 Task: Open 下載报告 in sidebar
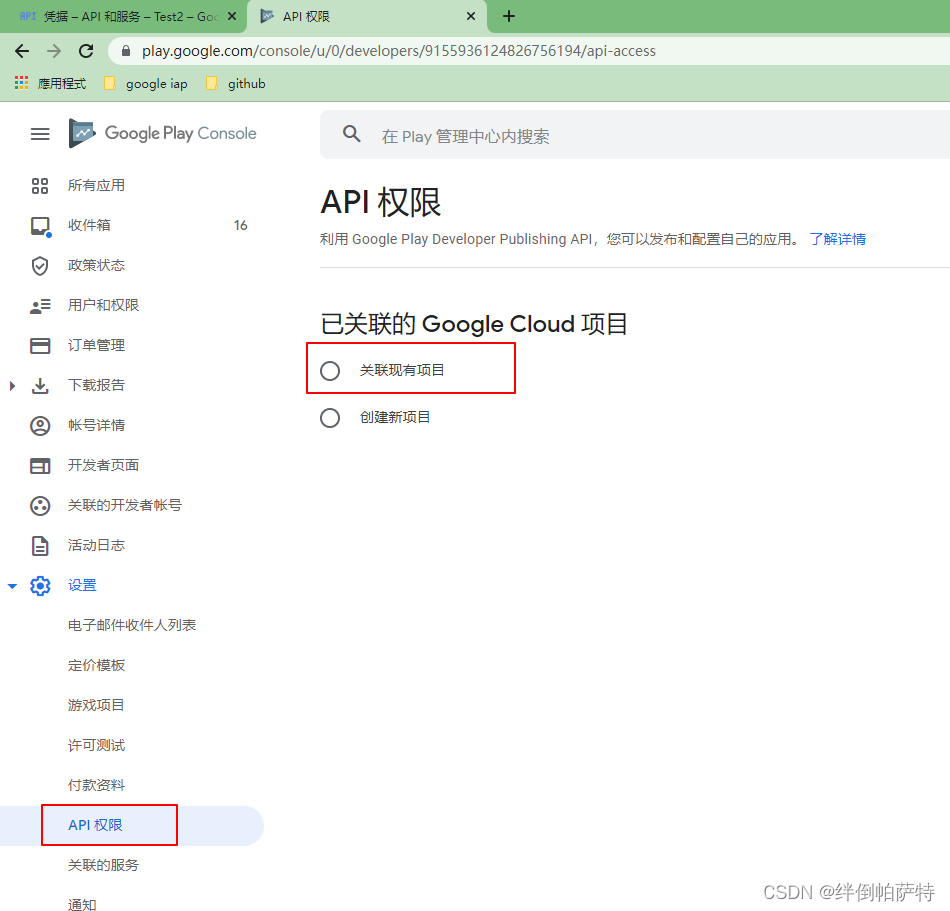tap(96, 385)
